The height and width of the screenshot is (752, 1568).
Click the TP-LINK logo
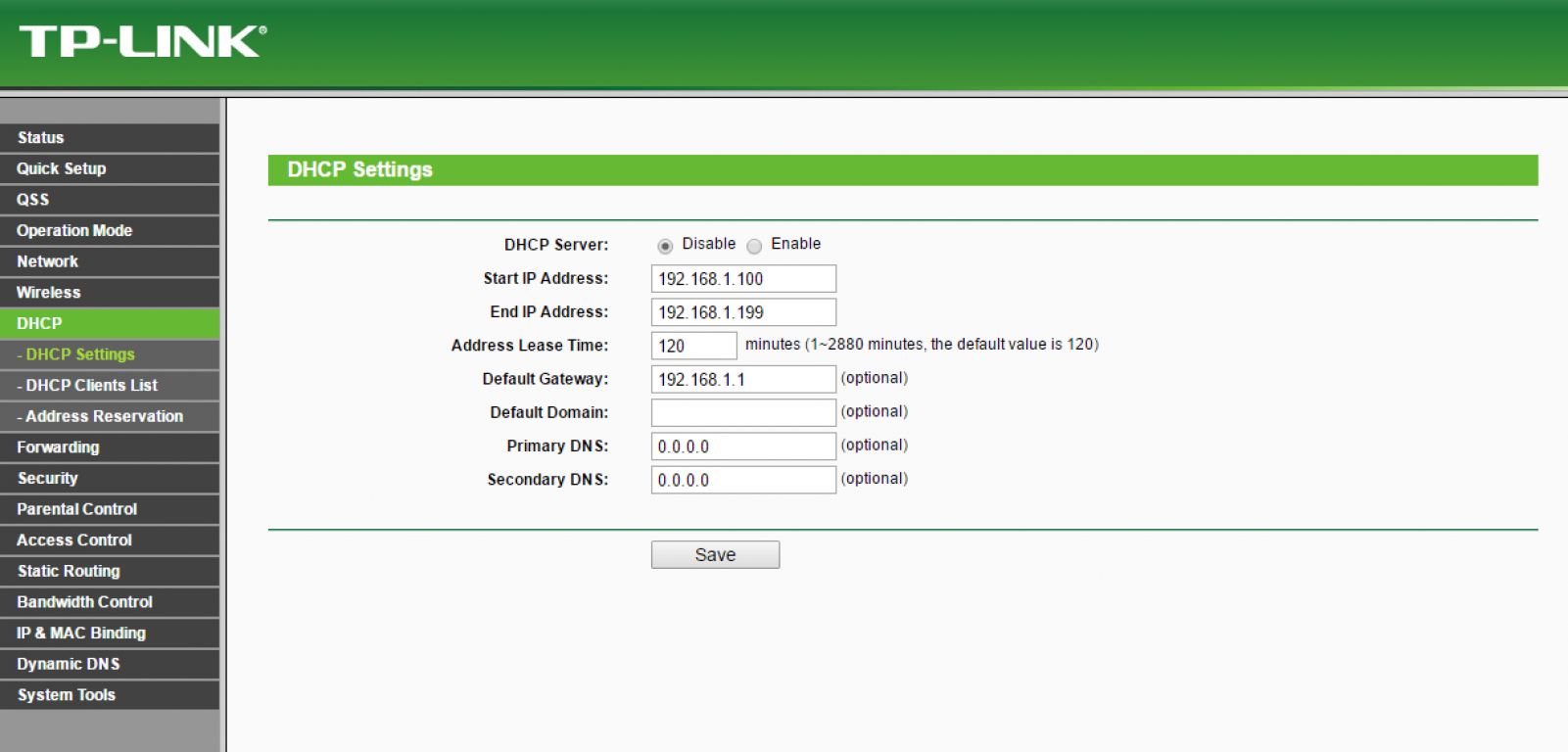[143, 42]
